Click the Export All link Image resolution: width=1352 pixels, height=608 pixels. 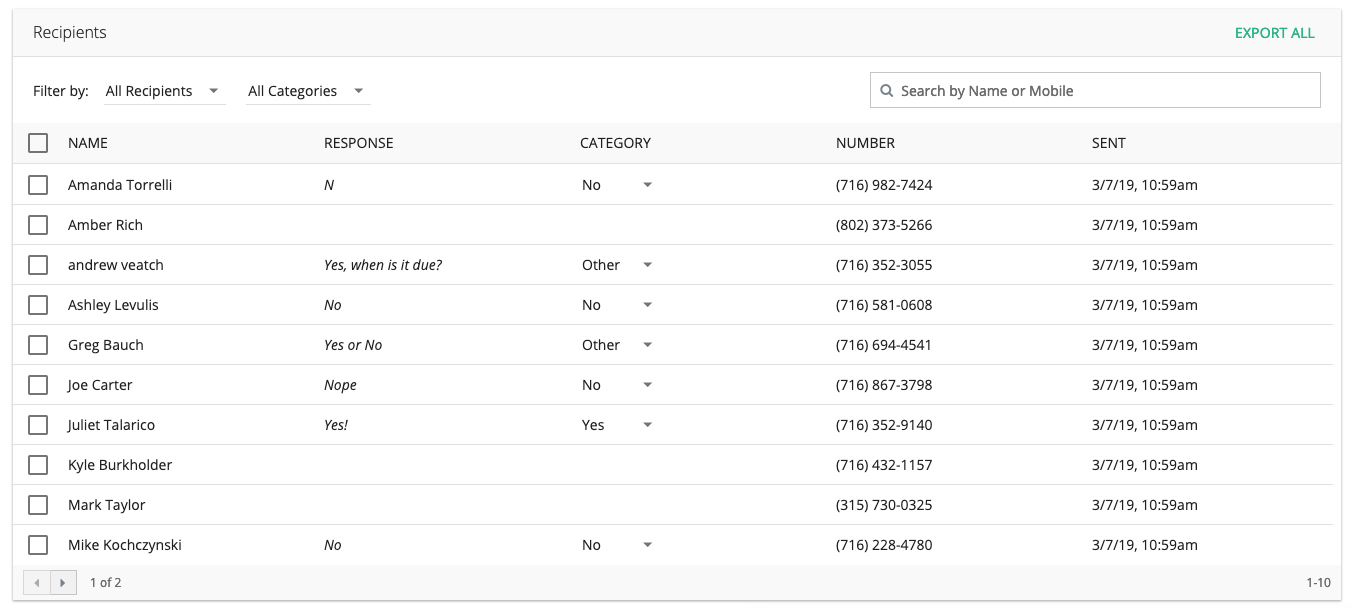click(1274, 33)
